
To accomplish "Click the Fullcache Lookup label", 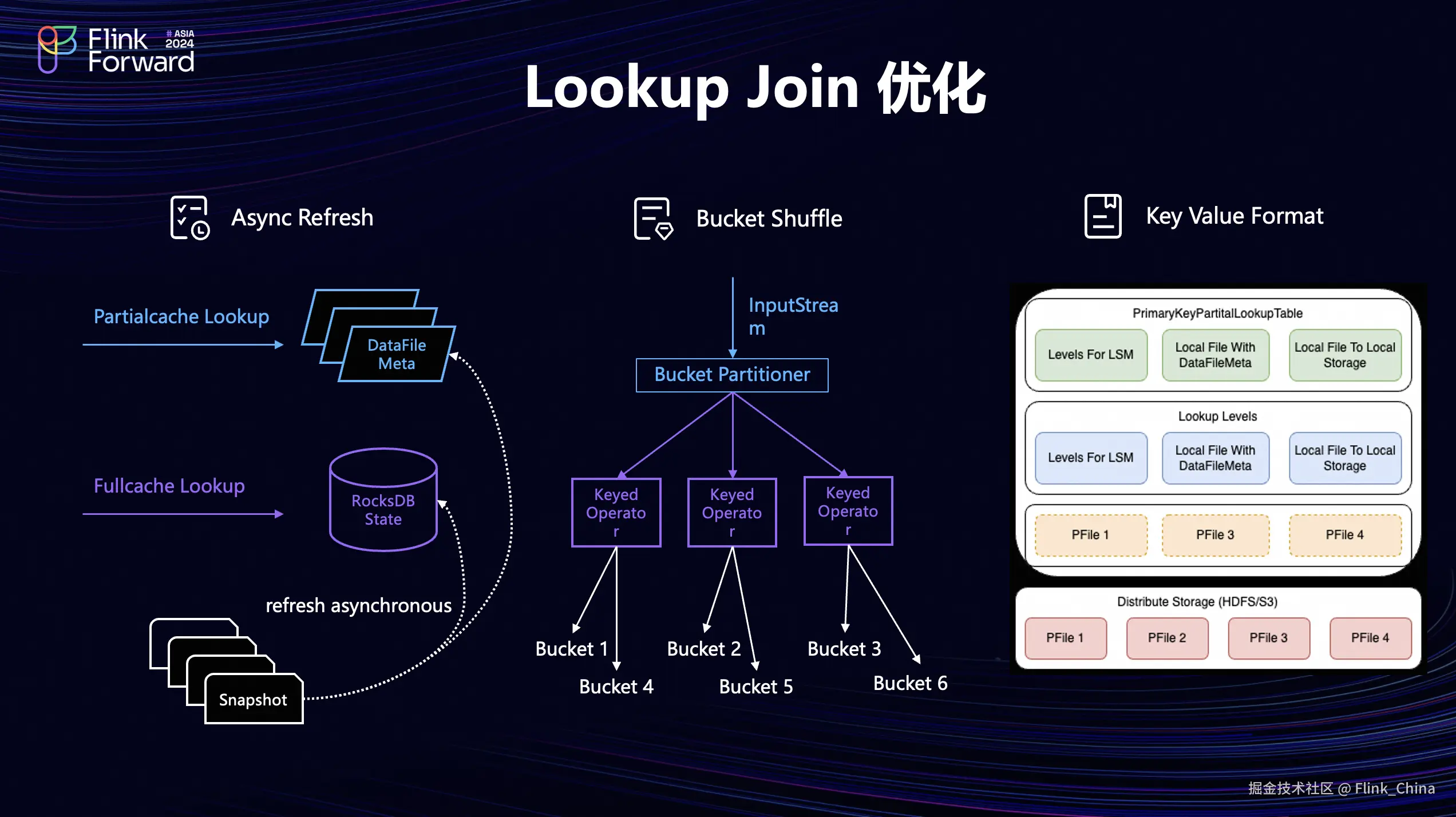I will (x=169, y=486).
